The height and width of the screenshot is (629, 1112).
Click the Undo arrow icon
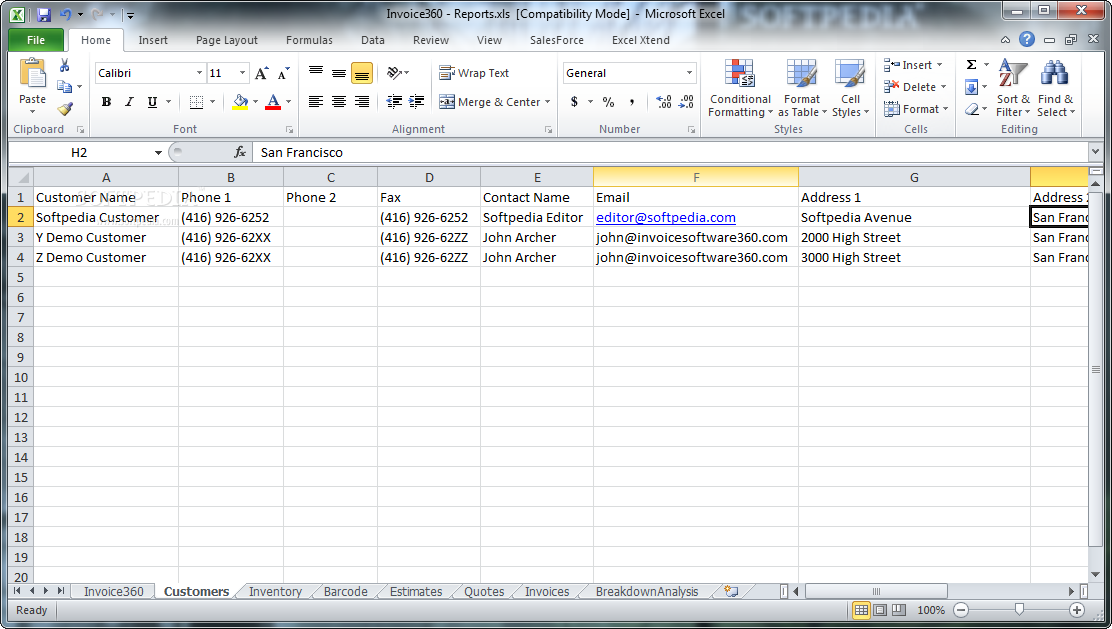click(66, 14)
